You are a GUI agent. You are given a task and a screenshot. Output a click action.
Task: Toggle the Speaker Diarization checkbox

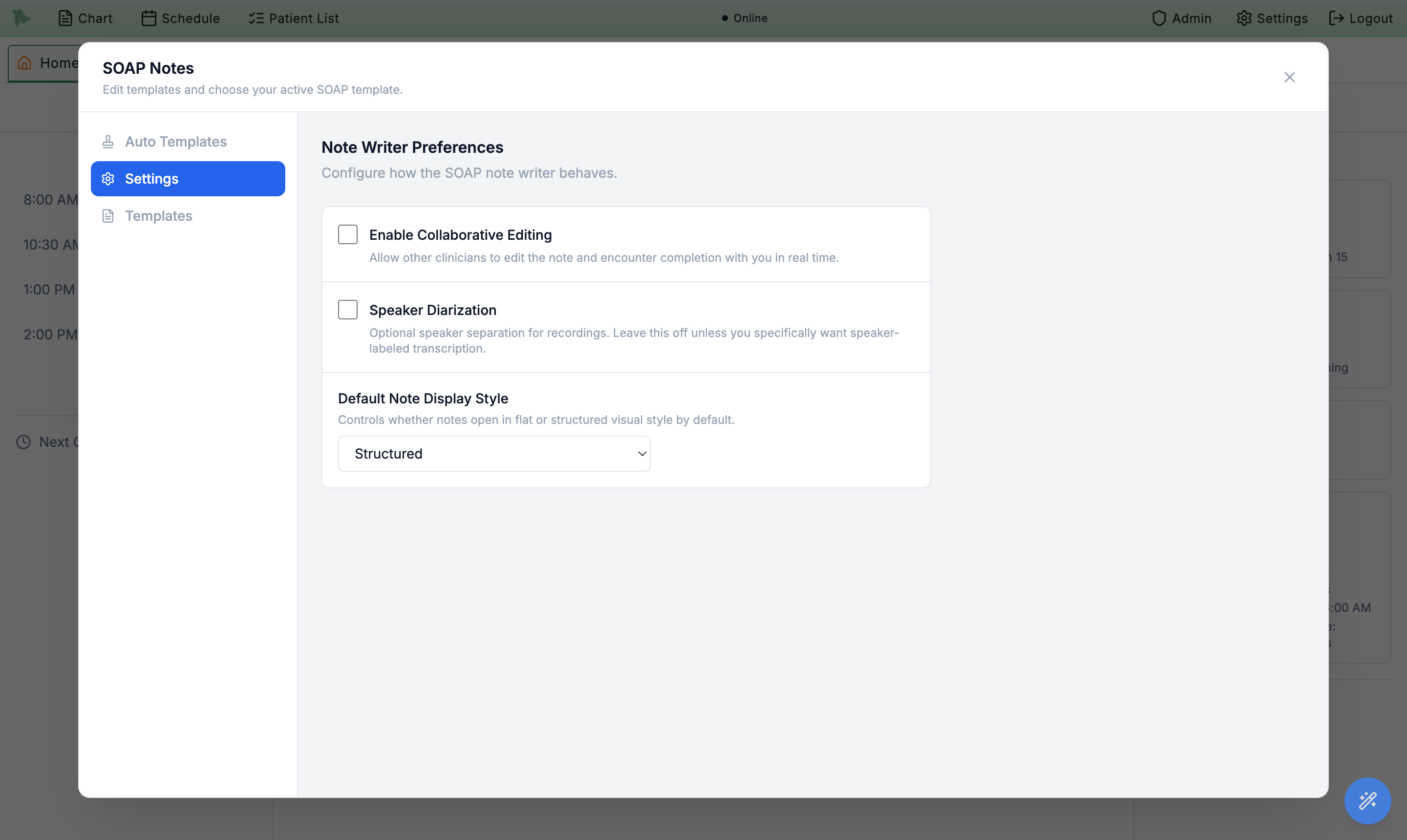pos(348,310)
